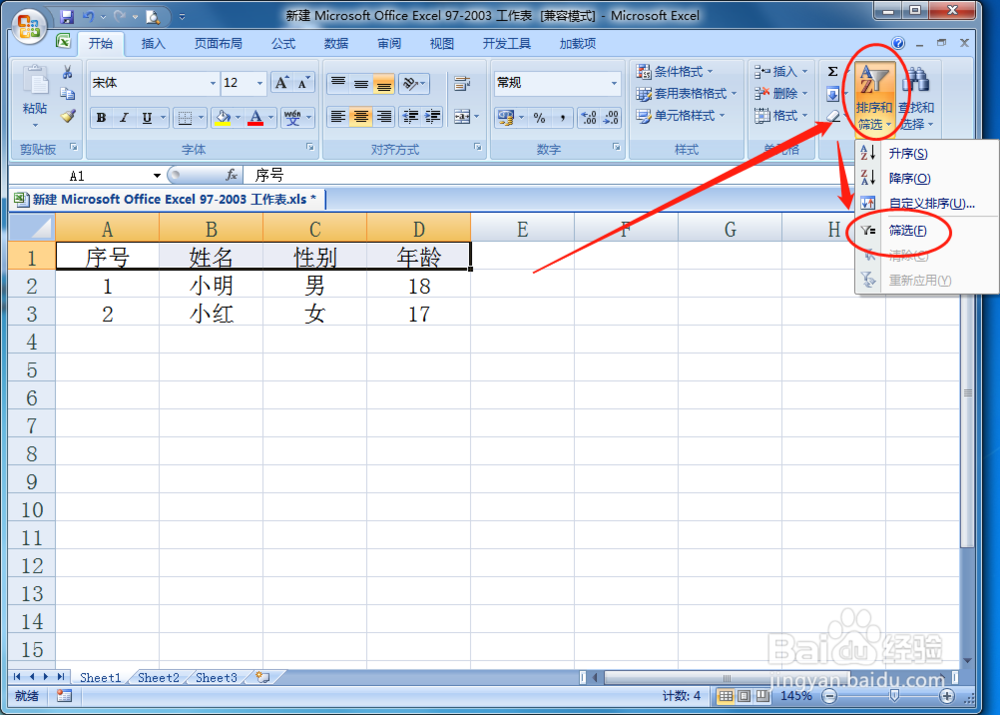This screenshot has width=1000, height=715.
Task: Decrease the indent
Action: (411, 117)
